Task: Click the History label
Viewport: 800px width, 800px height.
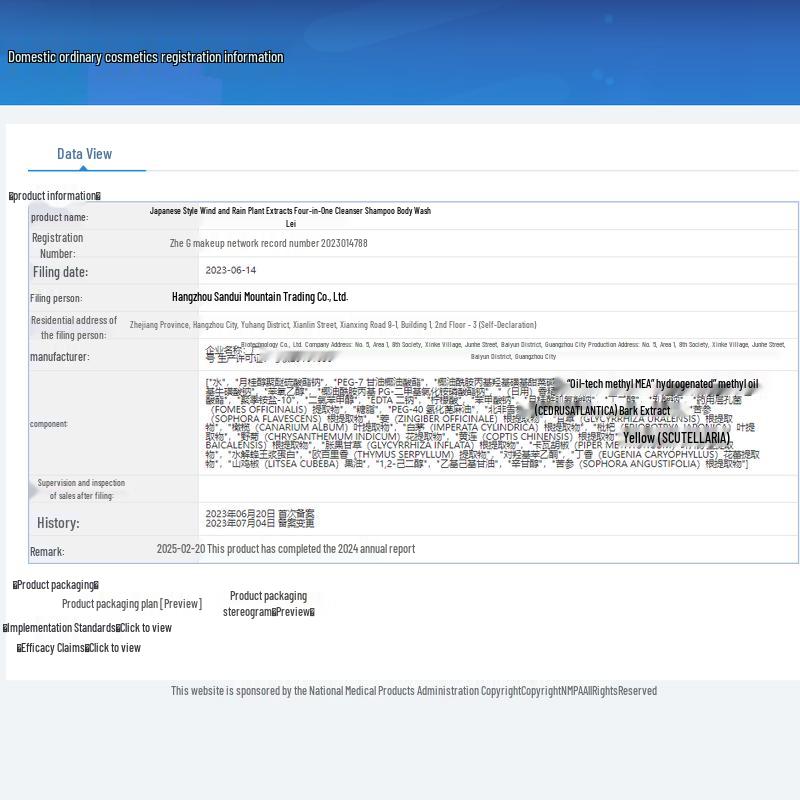Action: 58,523
